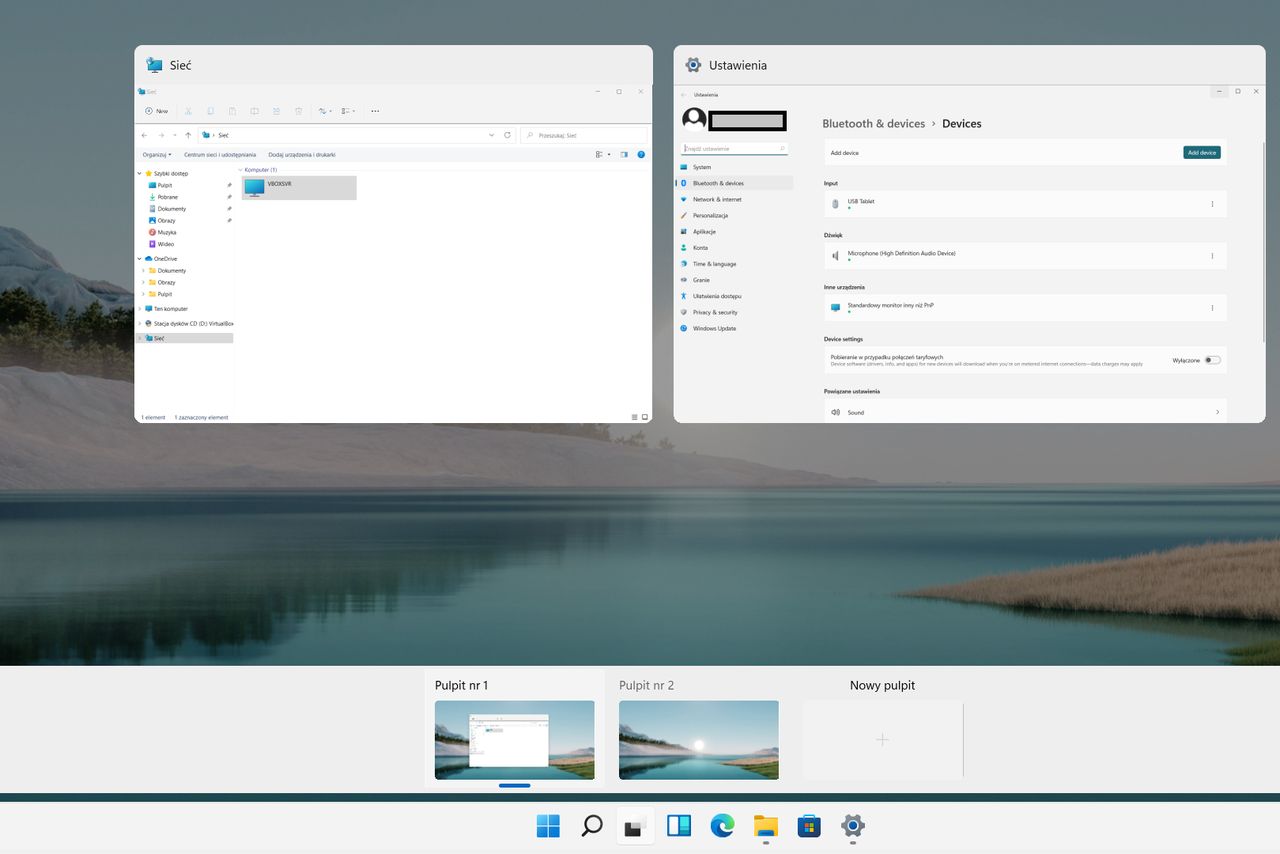Open Centrum sieci i udostępniania
This screenshot has height=854, width=1280.
click(x=219, y=154)
